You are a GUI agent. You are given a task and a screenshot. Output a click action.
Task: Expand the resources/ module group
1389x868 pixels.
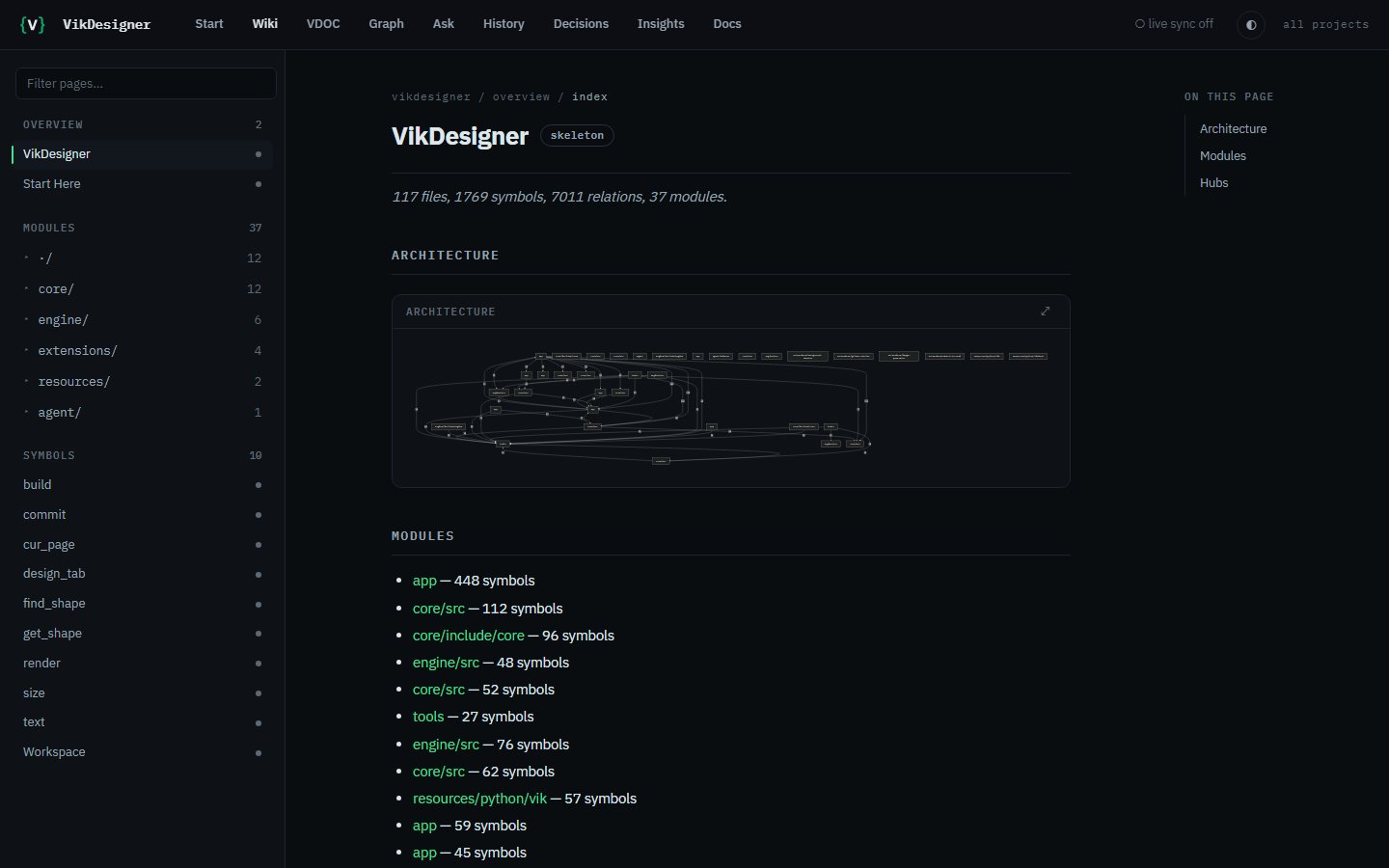(x=142, y=381)
